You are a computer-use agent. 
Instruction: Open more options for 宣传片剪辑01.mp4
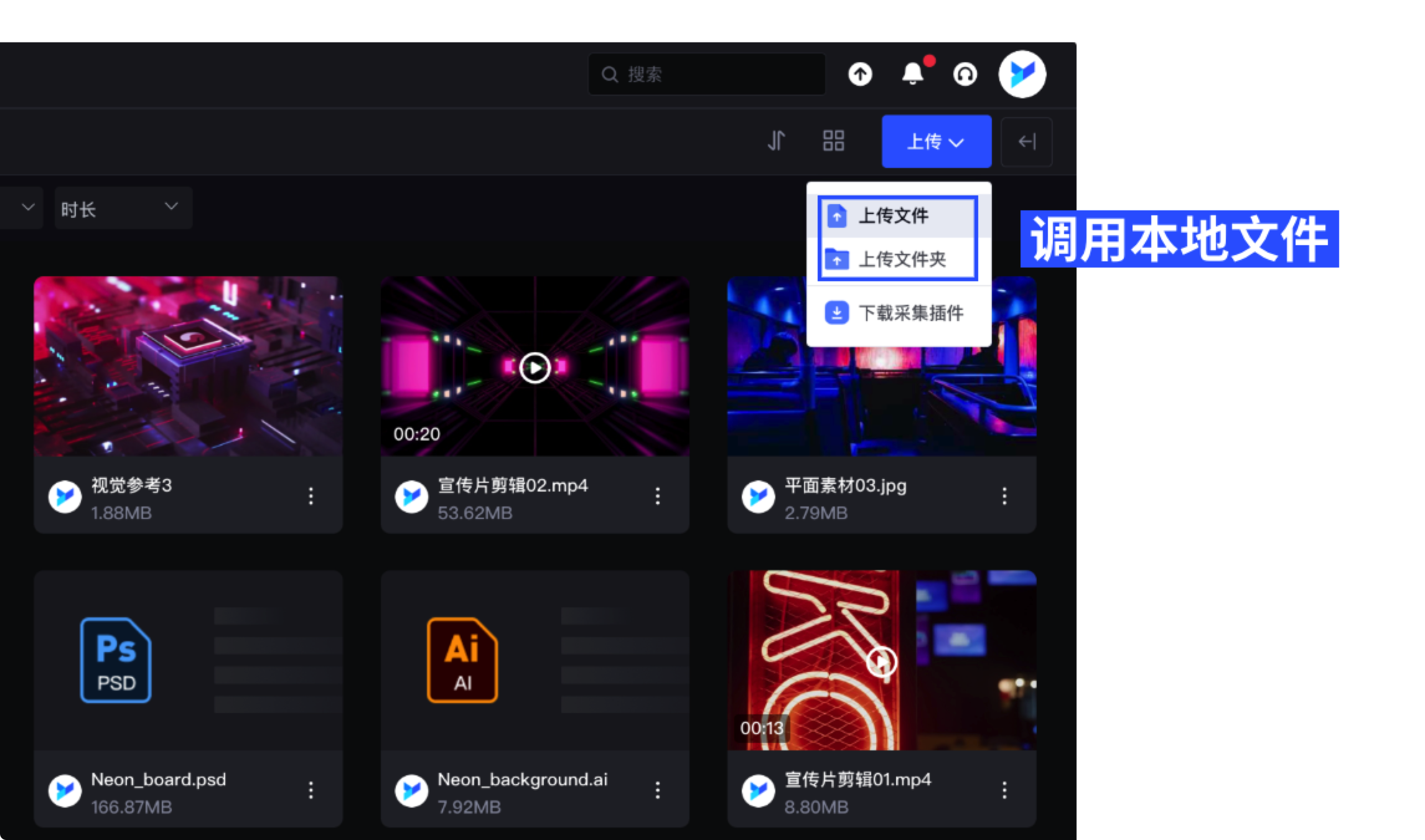pos(1004,790)
